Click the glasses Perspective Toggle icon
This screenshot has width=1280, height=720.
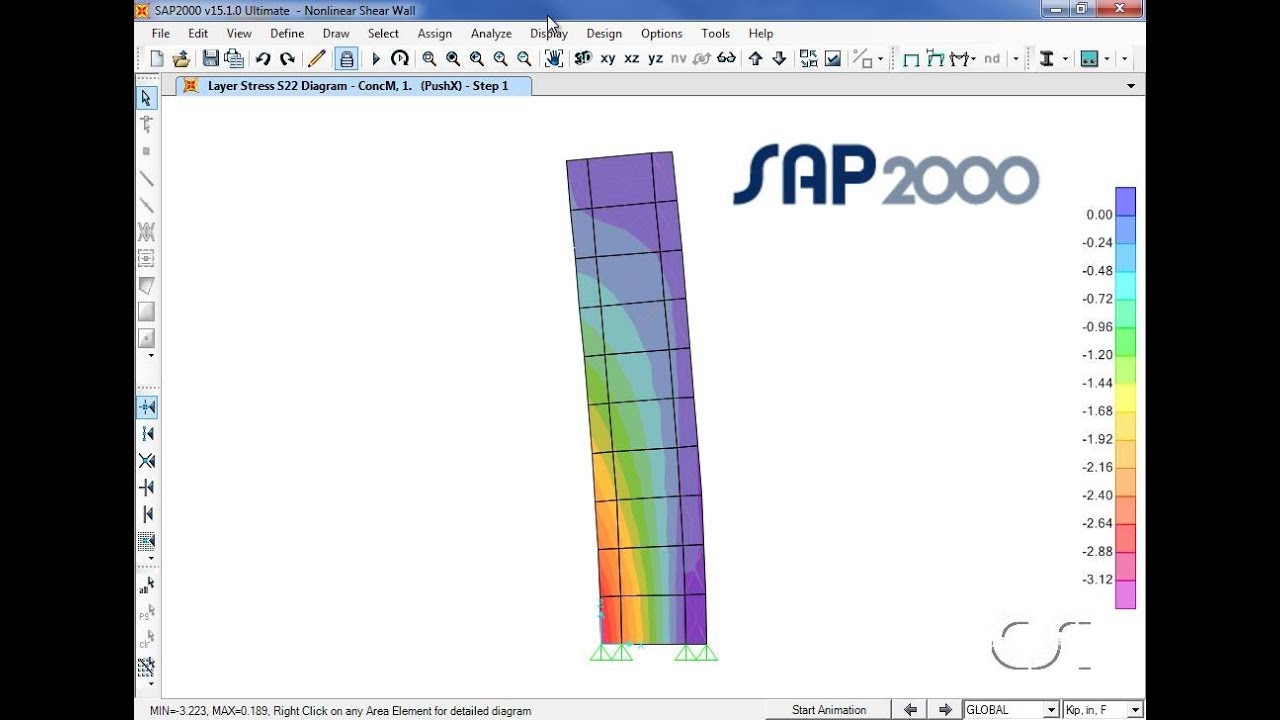point(727,59)
